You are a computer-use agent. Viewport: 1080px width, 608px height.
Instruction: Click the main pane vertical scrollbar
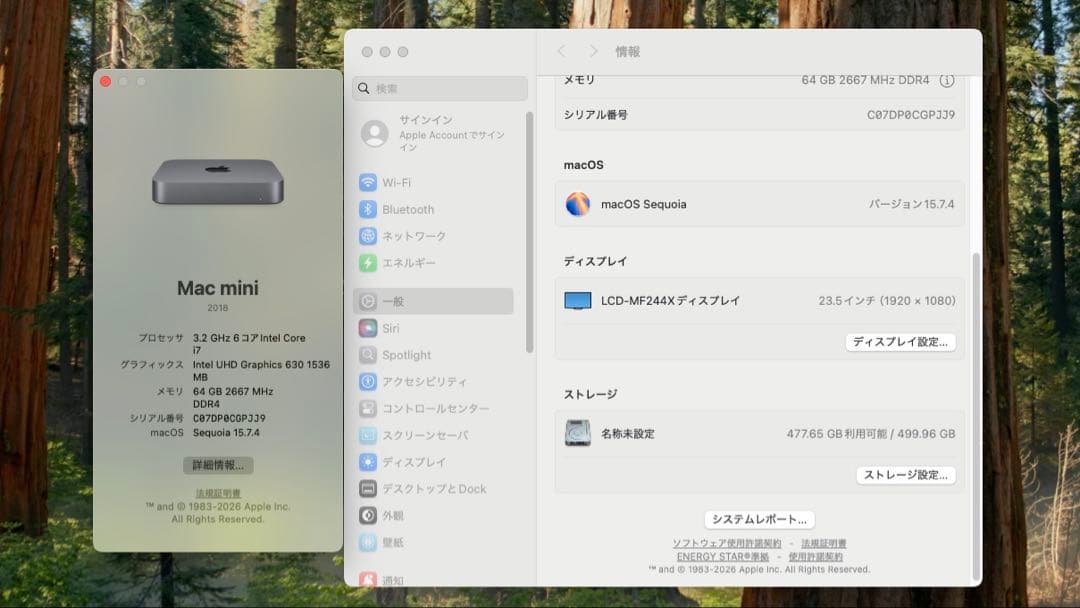975,418
